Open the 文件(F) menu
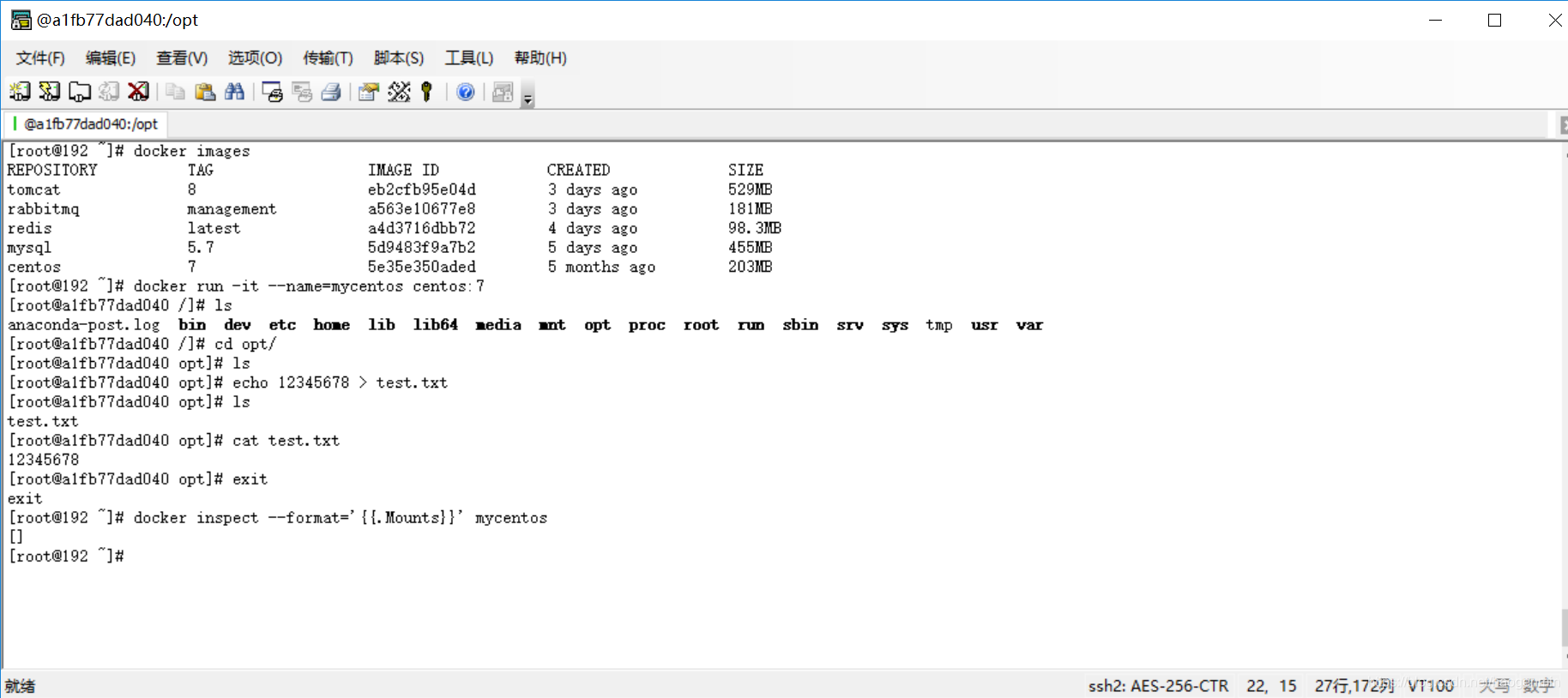The height and width of the screenshot is (698, 1568). click(40, 58)
